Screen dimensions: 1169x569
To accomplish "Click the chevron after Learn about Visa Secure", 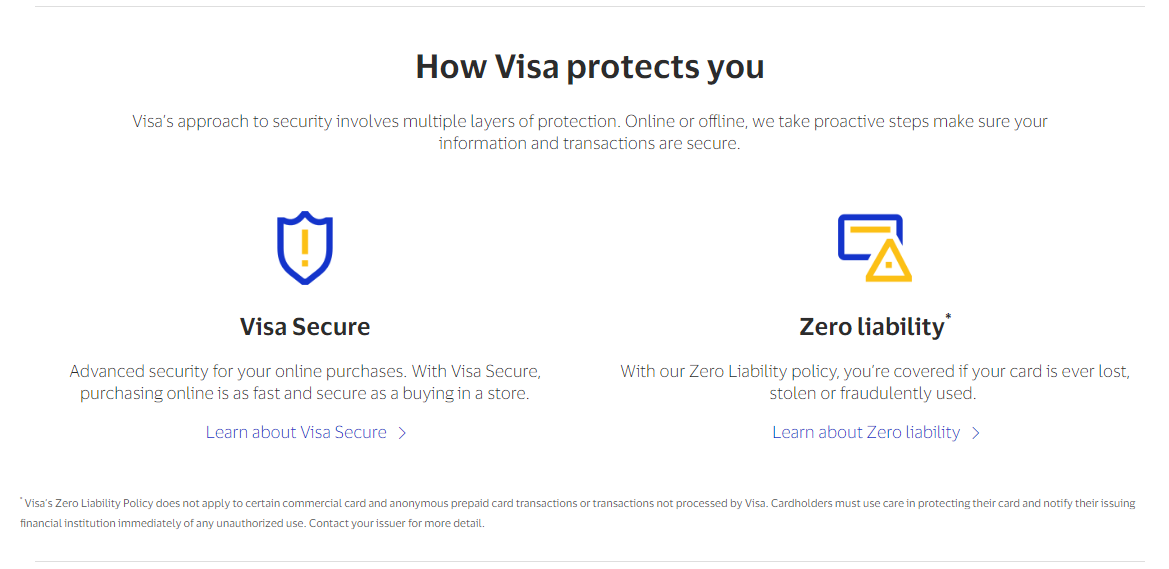I will [x=402, y=433].
